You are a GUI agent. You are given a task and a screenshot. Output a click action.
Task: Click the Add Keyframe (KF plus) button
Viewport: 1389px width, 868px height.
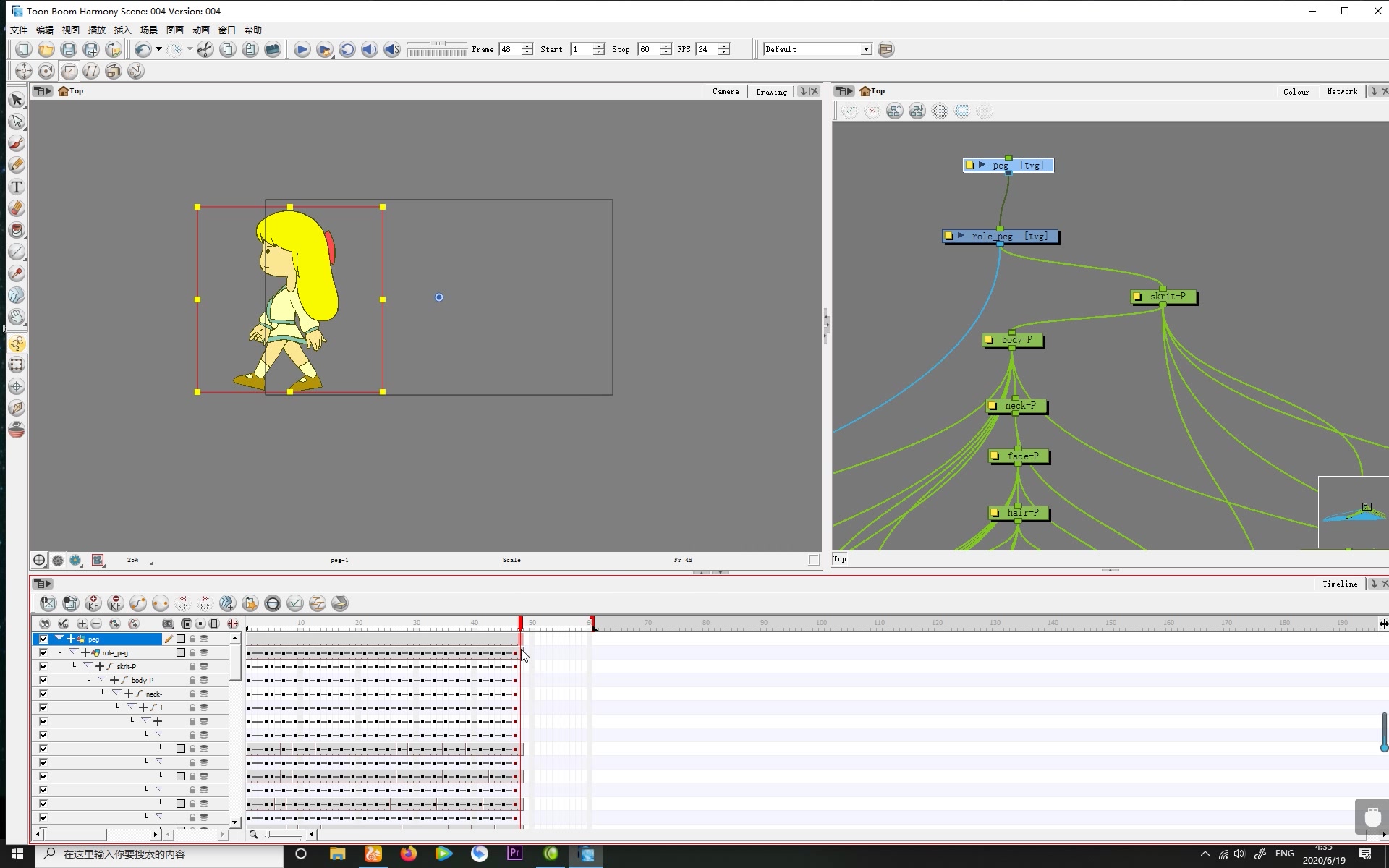[x=93, y=603]
